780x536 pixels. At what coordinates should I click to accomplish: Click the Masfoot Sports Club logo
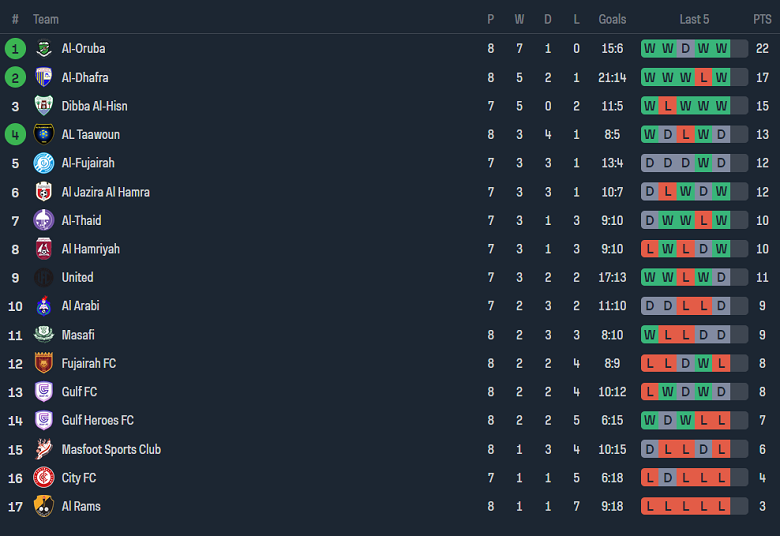pos(43,449)
